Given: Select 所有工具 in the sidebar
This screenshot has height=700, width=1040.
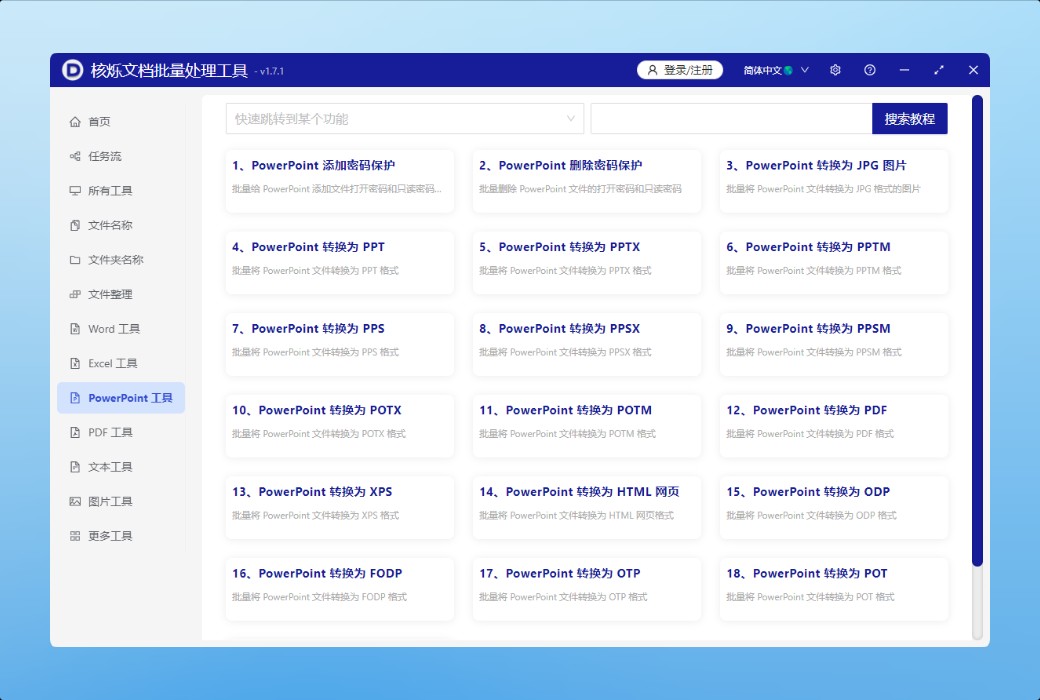Looking at the screenshot, I should 110,191.
